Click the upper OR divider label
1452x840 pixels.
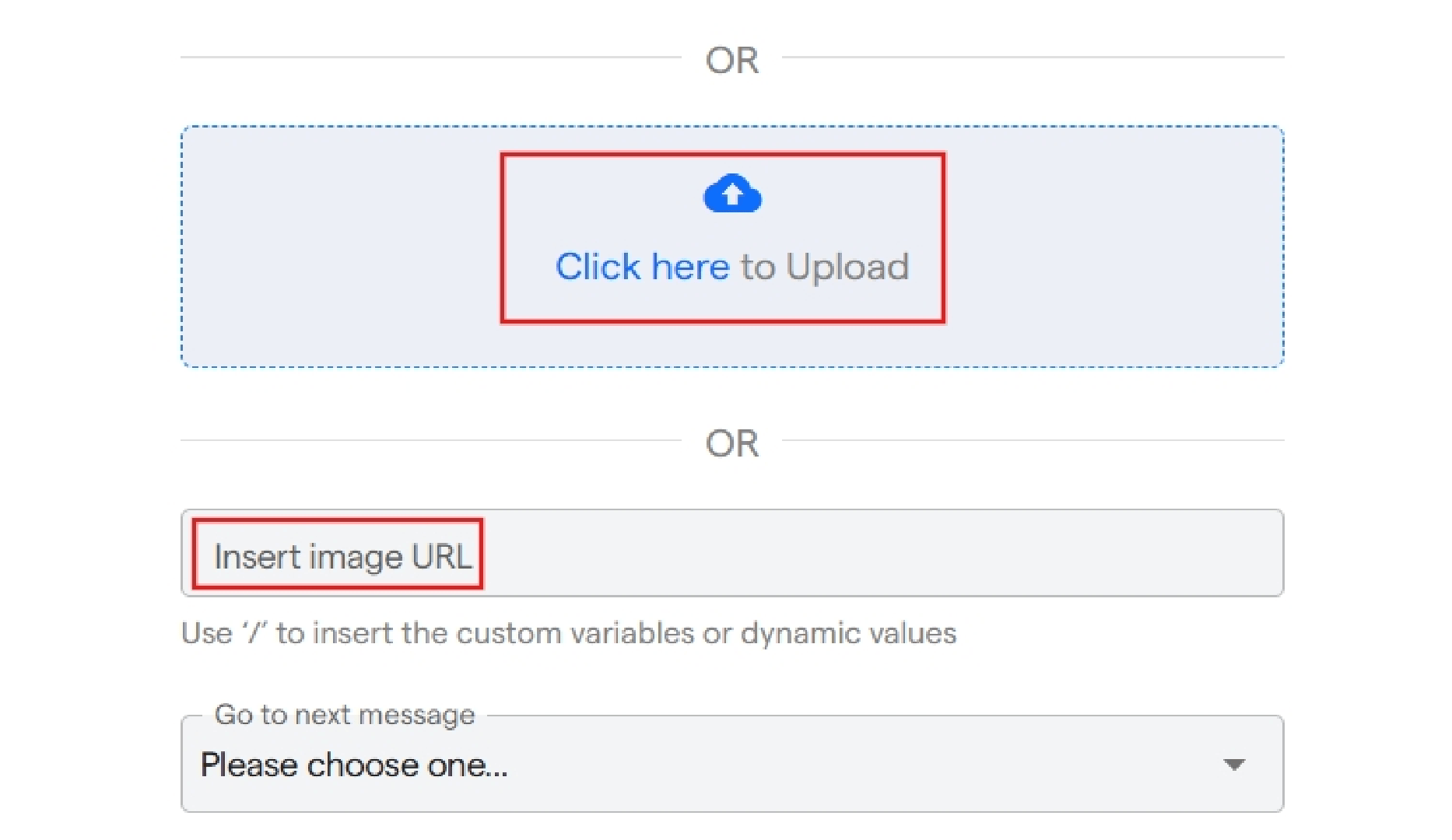(x=732, y=61)
